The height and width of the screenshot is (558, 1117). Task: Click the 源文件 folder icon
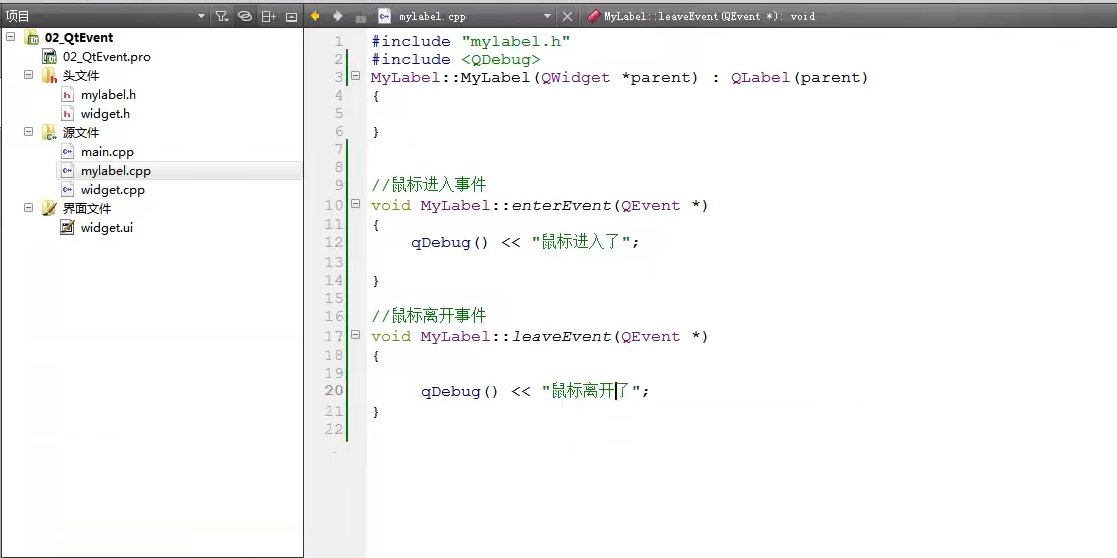[49, 133]
